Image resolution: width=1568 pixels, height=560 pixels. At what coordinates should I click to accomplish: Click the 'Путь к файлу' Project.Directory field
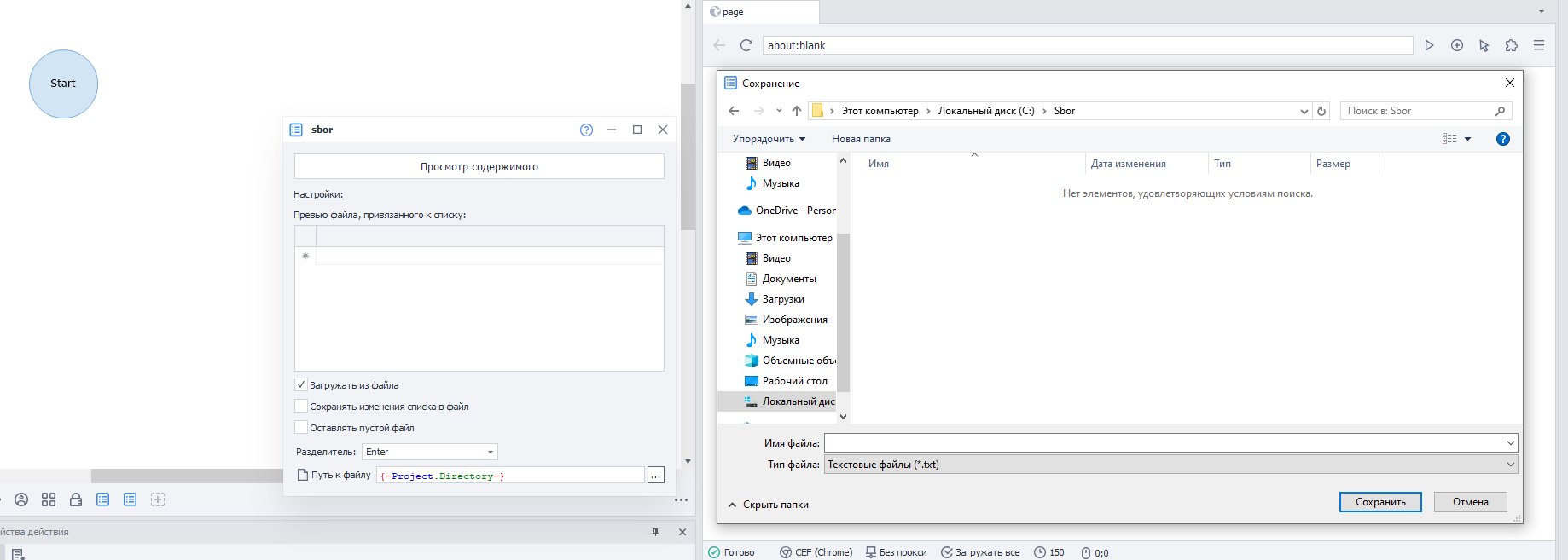click(x=510, y=476)
